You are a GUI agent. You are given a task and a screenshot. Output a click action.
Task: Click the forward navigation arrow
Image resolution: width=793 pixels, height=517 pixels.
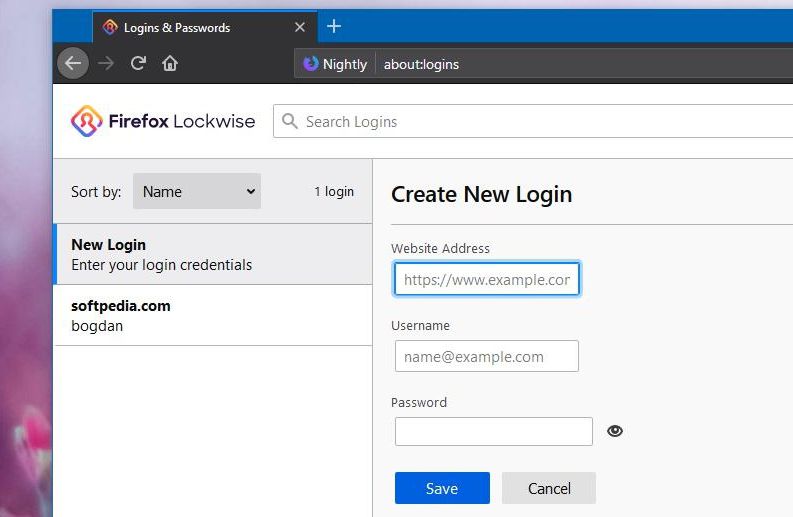point(105,64)
